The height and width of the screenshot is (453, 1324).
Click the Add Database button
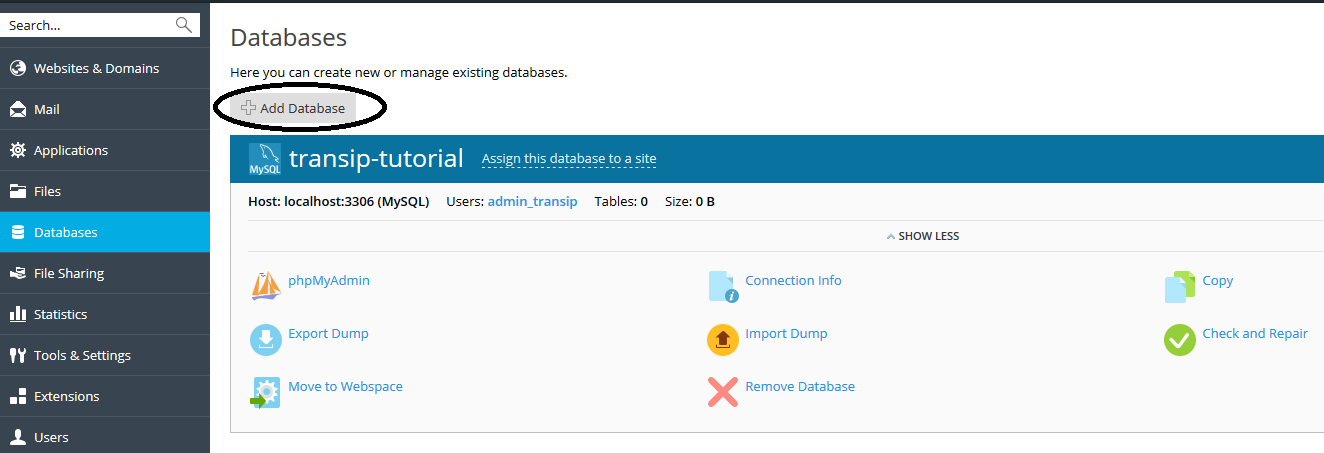point(293,108)
